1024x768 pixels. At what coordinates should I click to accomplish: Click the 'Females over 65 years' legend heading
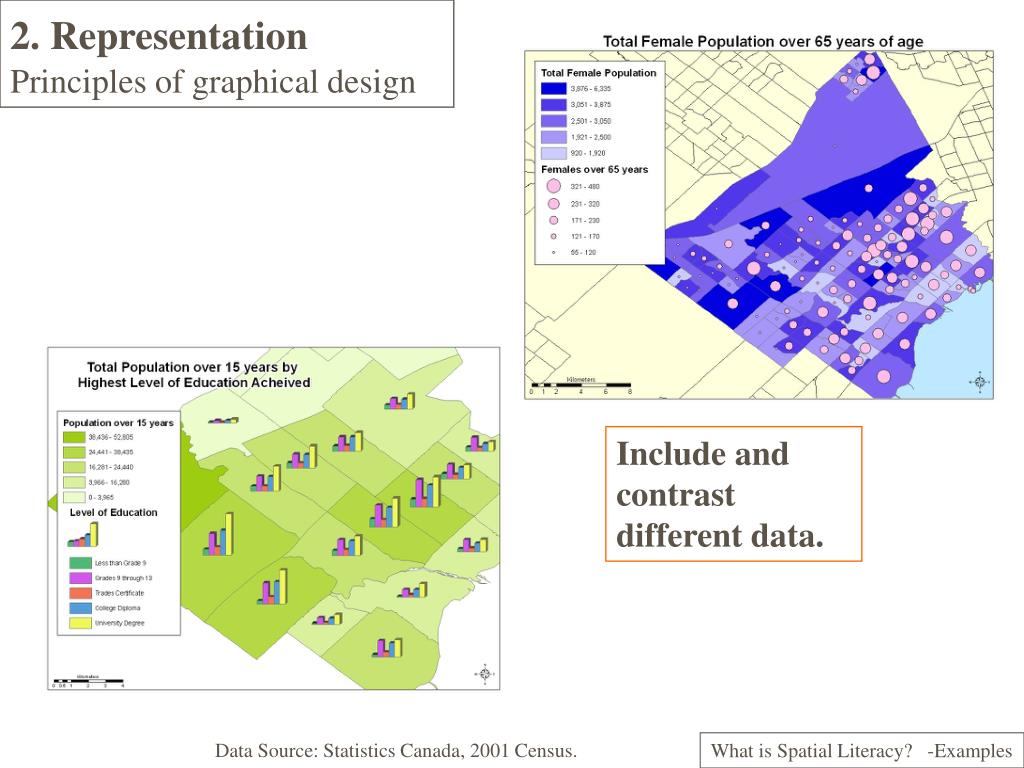[x=594, y=169]
